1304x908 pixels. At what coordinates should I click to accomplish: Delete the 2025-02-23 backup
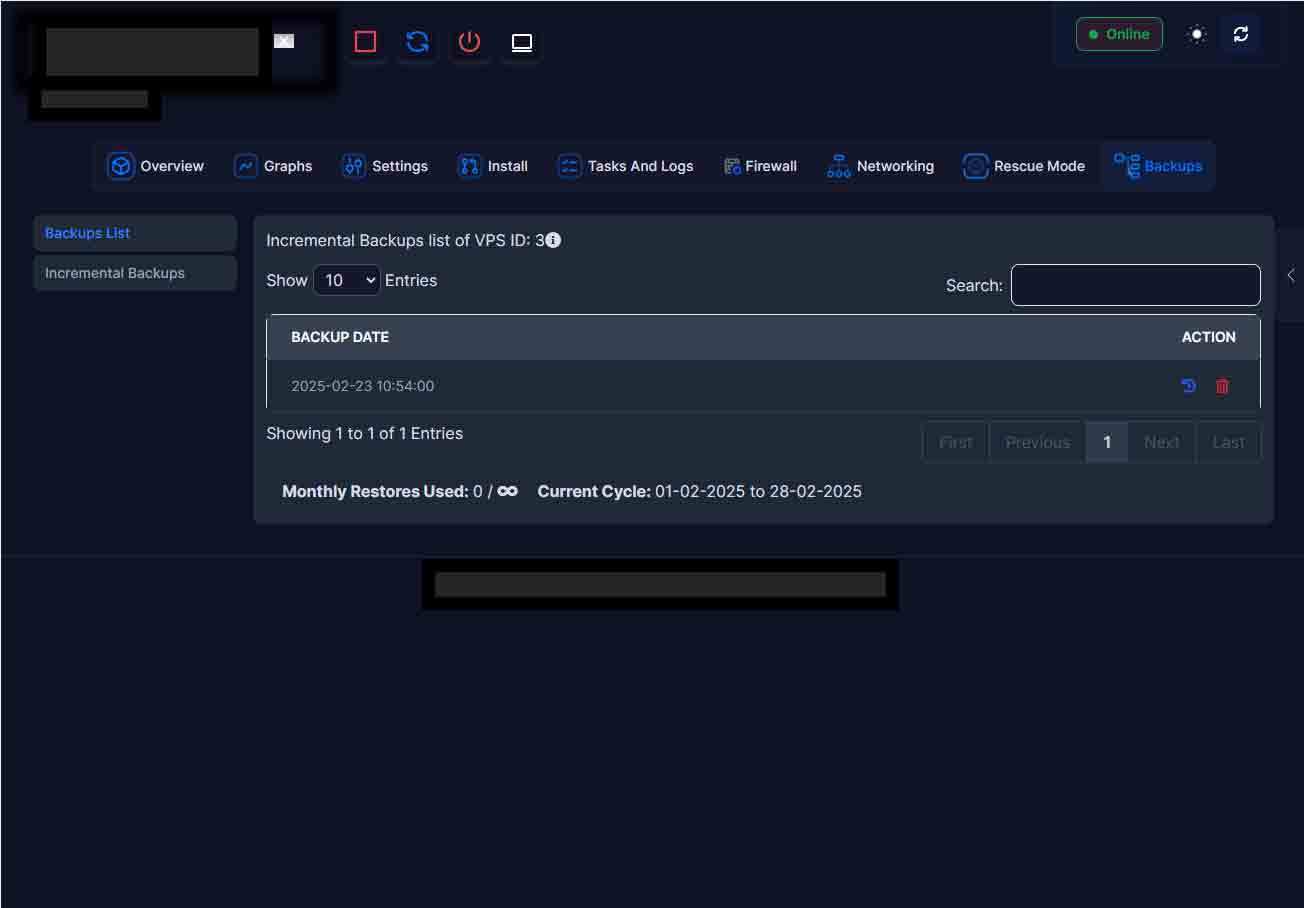point(1222,386)
